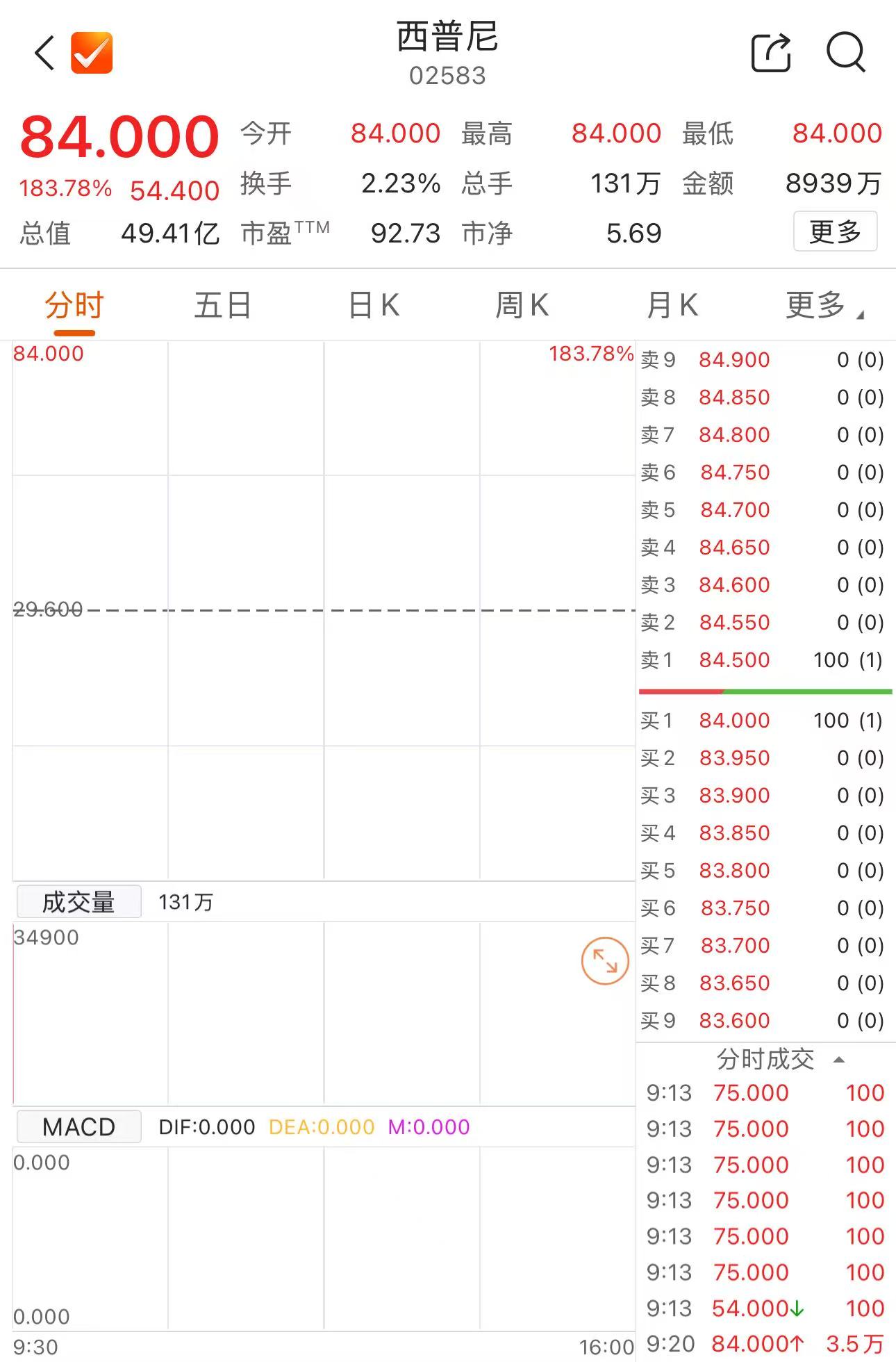This screenshot has width=896, height=1362.
Task: Click the 成交量 indicator button
Action: click(x=78, y=902)
